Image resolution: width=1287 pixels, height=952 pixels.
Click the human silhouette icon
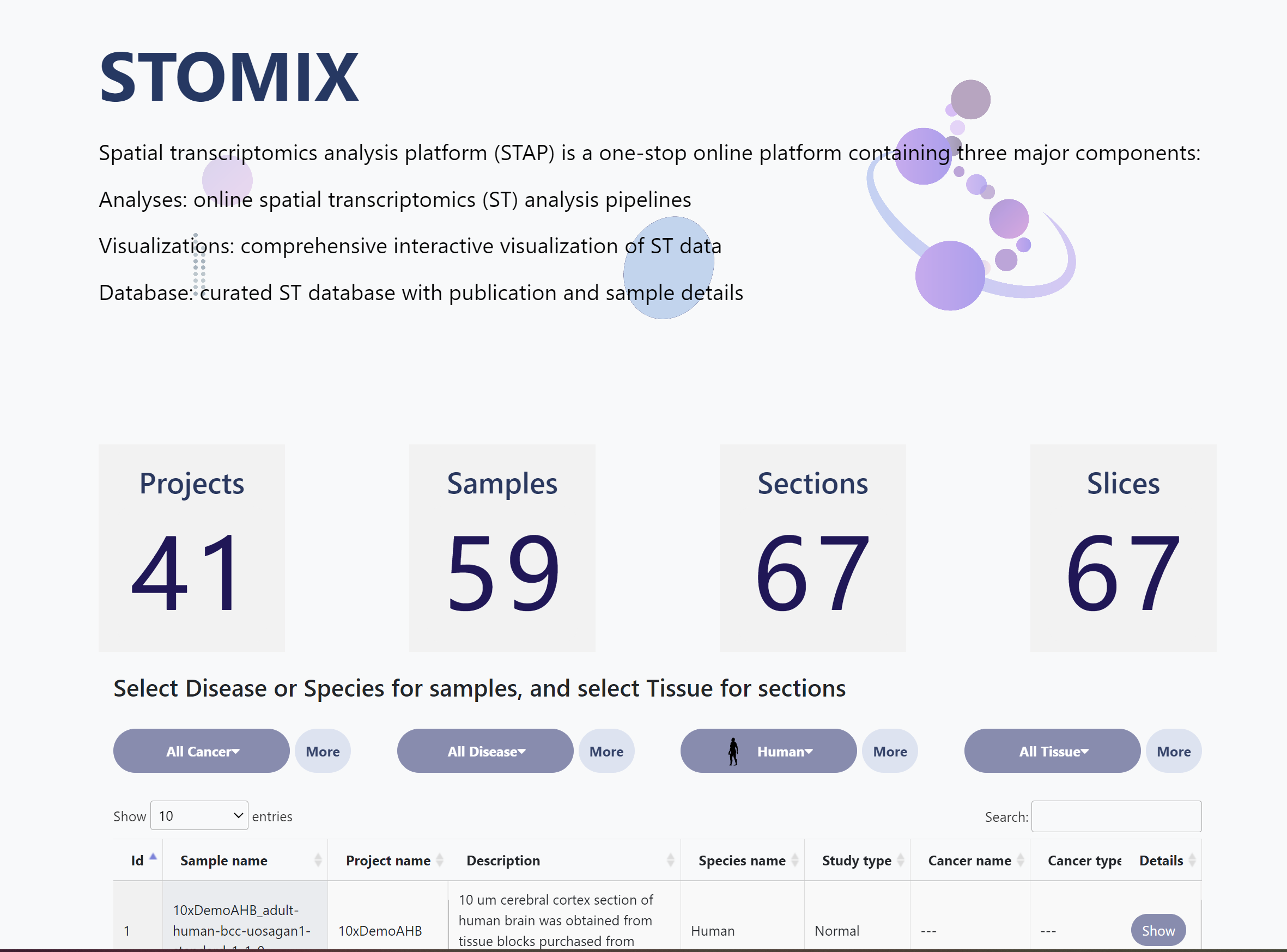point(733,752)
